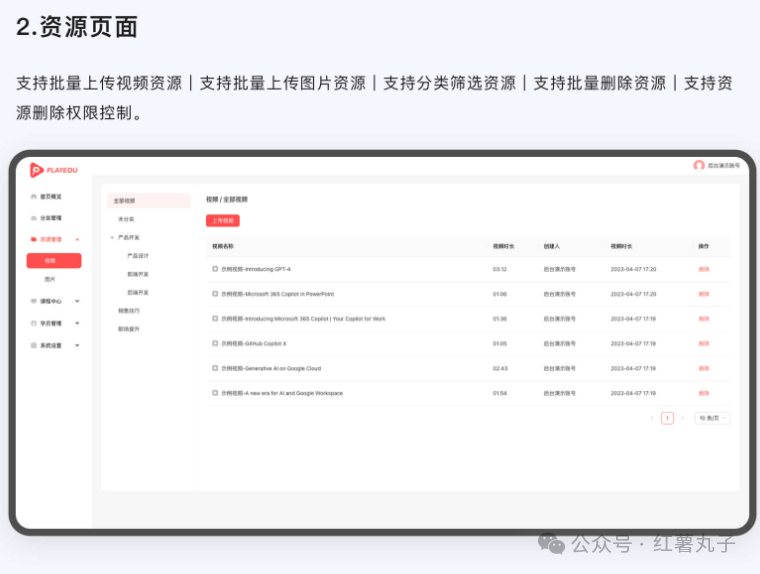Select the 图片 submenu item
760x574 pixels.
50,279
